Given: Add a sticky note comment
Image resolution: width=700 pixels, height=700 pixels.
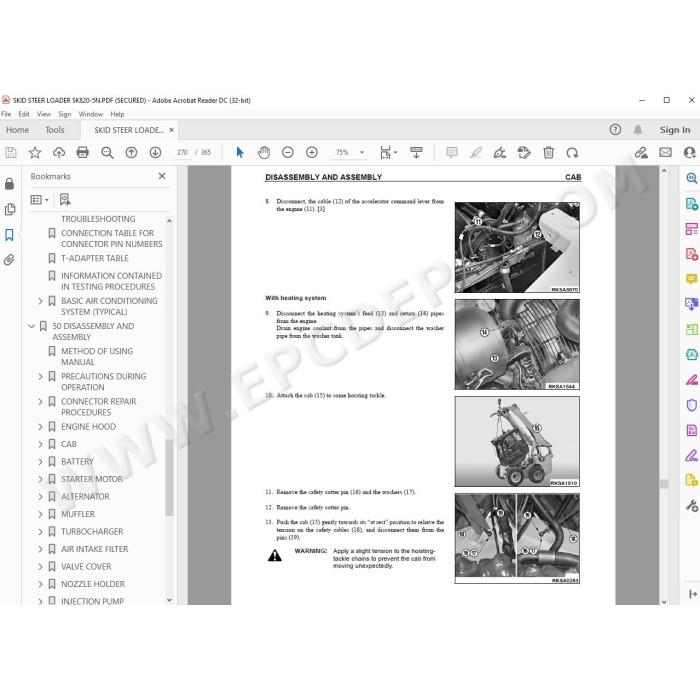Looking at the screenshot, I should (452, 153).
